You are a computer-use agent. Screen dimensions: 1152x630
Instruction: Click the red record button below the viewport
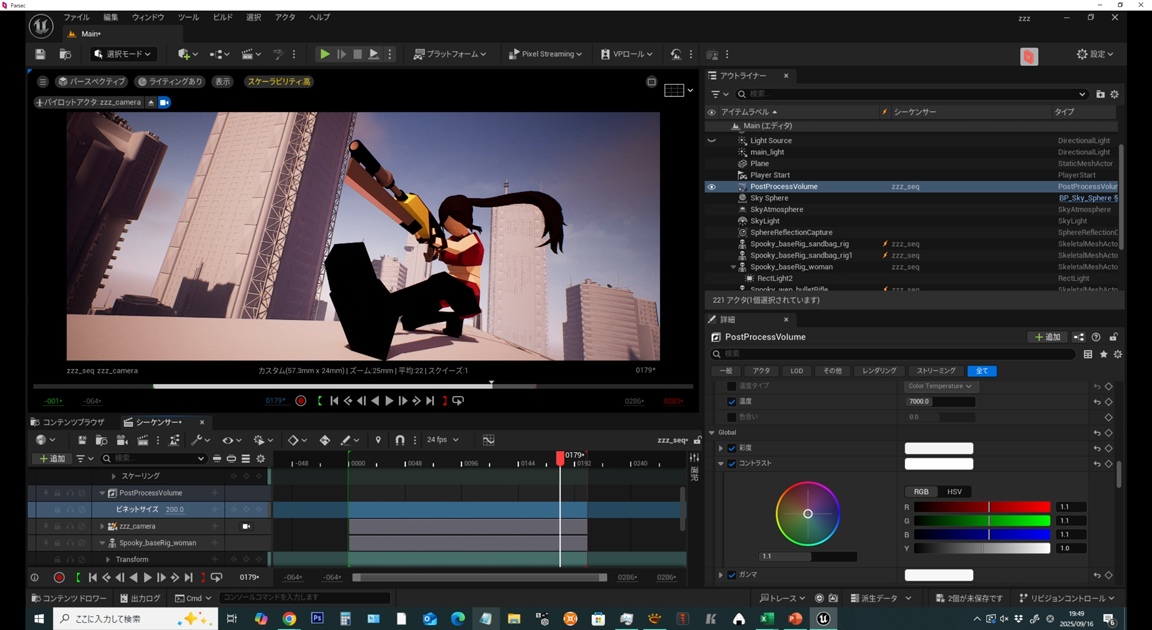(x=301, y=401)
